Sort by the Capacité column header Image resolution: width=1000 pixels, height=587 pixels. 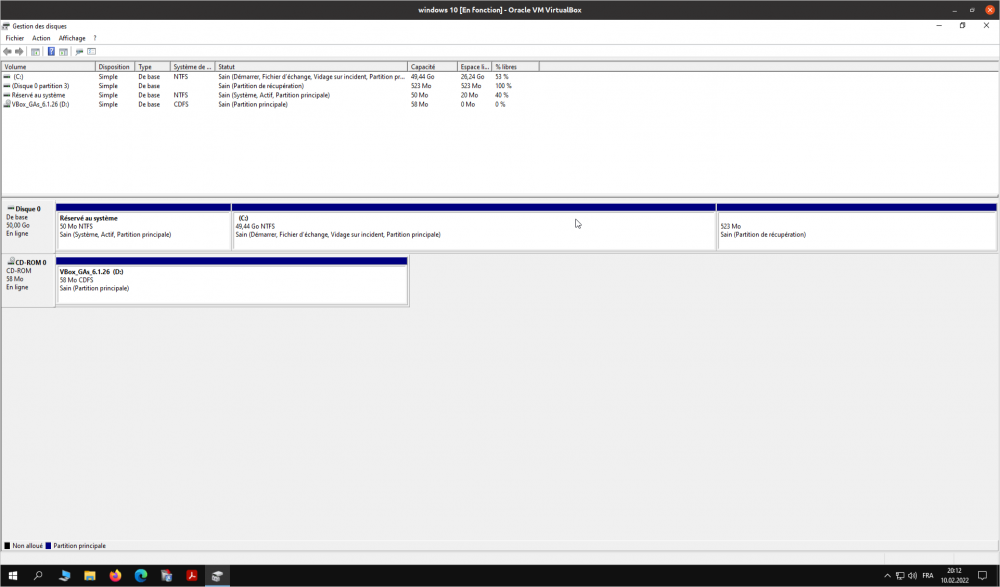pos(432,67)
